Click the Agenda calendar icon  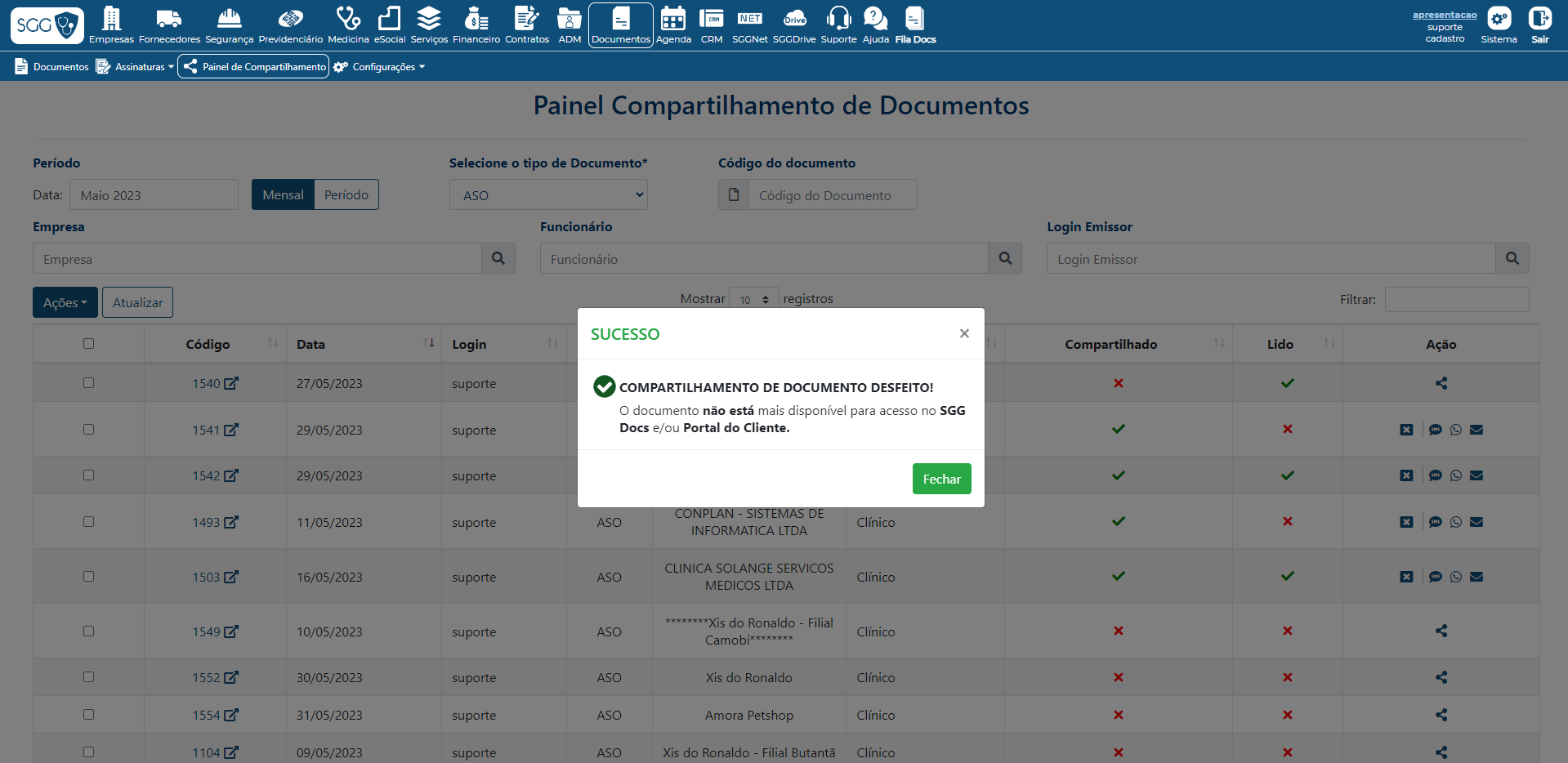click(x=673, y=25)
